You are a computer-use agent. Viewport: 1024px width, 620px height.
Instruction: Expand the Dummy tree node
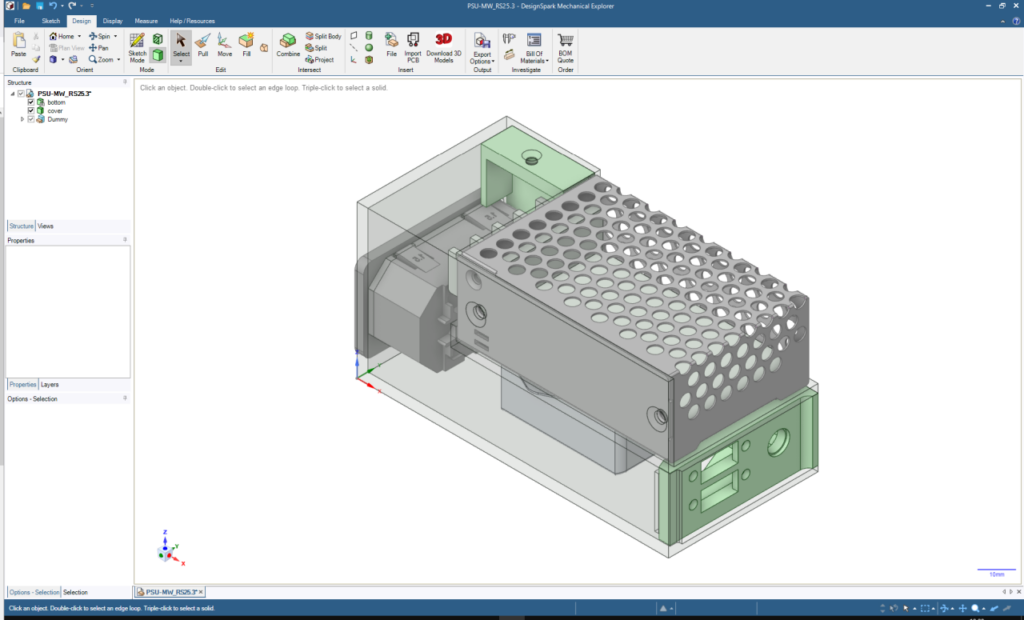pos(22,119)
